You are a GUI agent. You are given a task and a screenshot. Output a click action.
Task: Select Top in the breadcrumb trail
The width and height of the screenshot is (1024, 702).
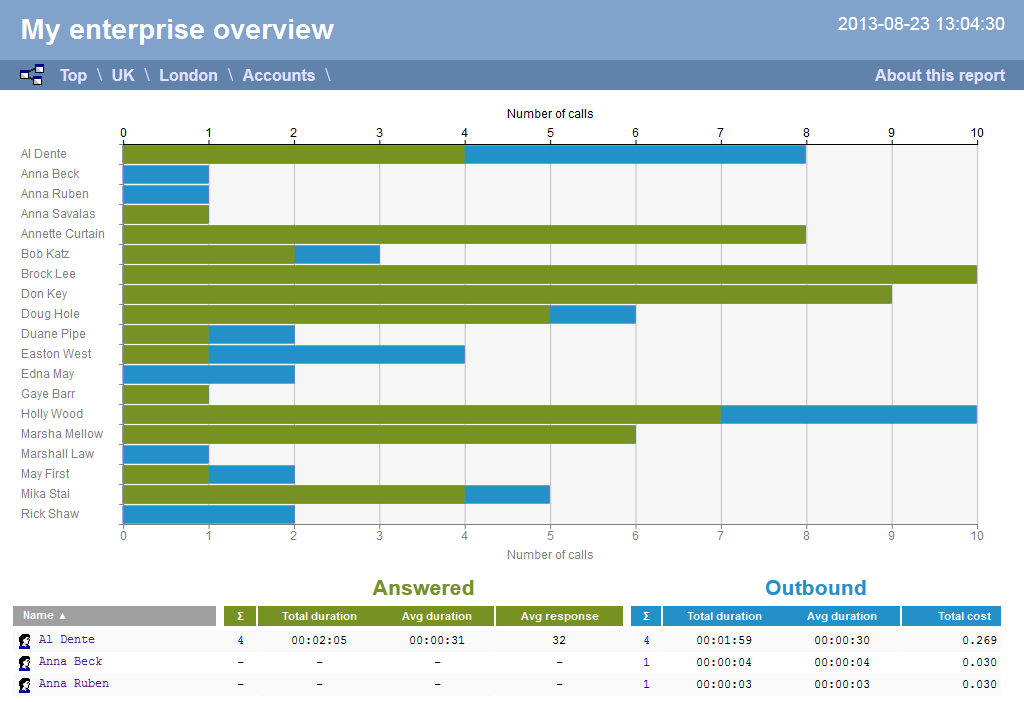pyautogui.click(x=72, y=75)
